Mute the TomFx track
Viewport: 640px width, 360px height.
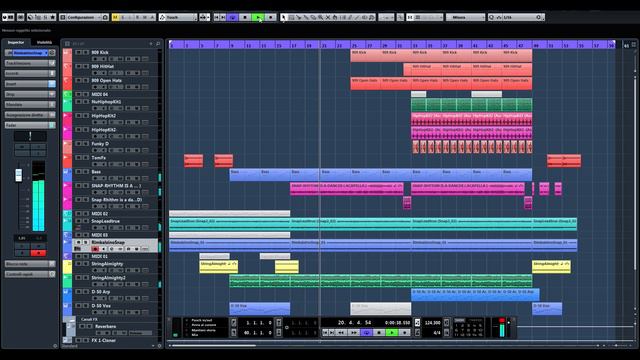[79, 158]
